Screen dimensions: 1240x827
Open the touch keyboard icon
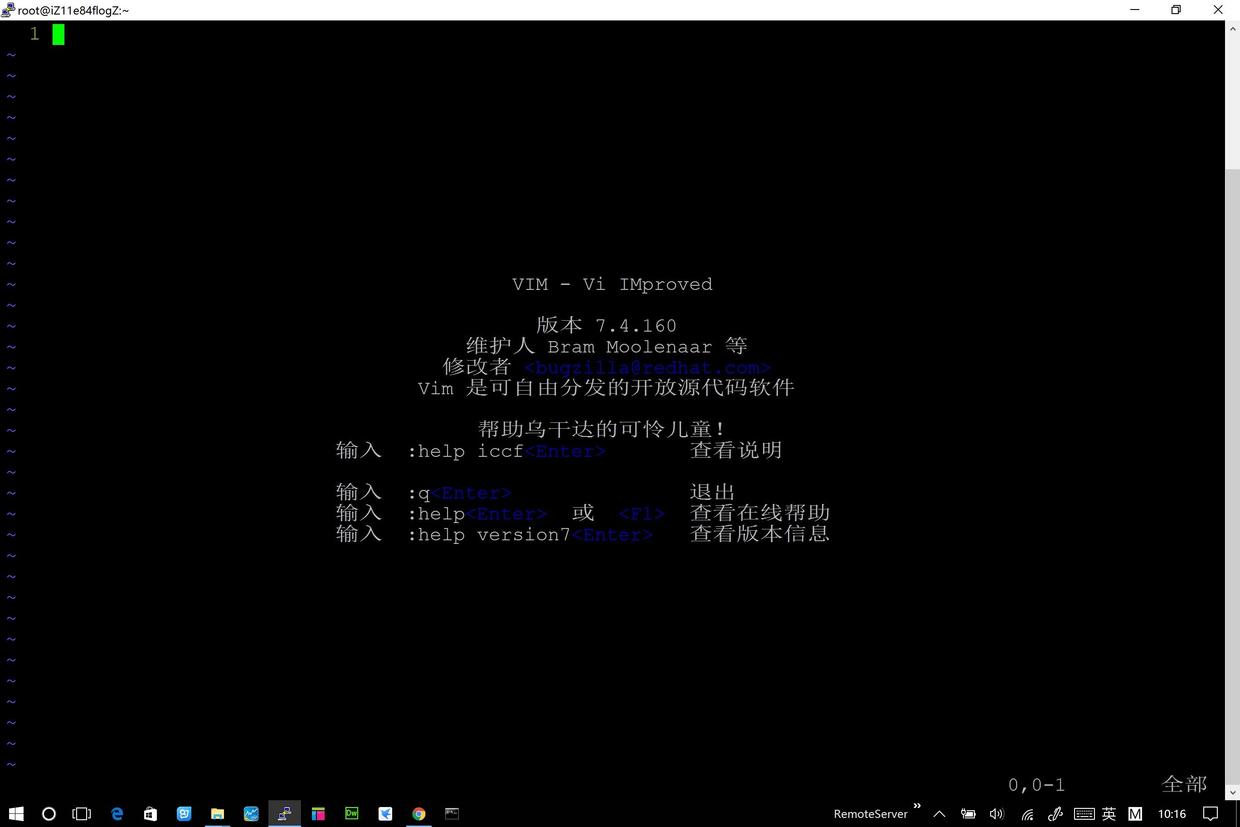point(1084,814)
